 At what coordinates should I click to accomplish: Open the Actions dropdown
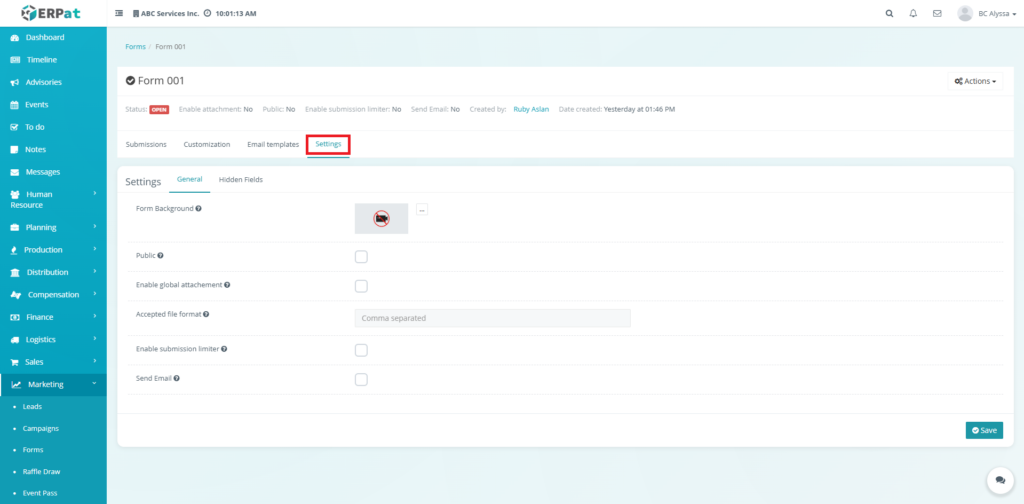point(975,81)
